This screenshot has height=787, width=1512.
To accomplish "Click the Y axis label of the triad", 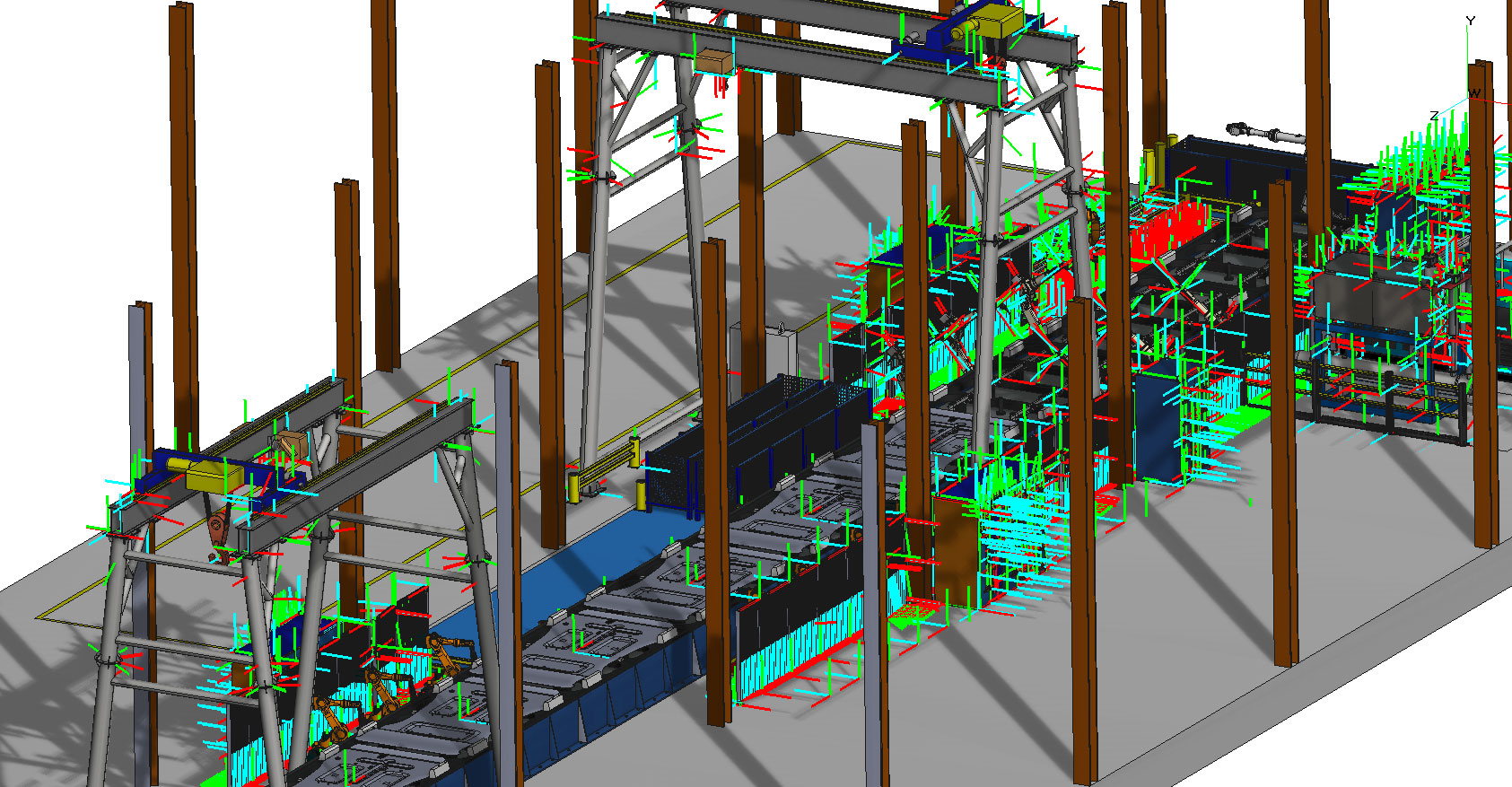I will [1470, 21].
